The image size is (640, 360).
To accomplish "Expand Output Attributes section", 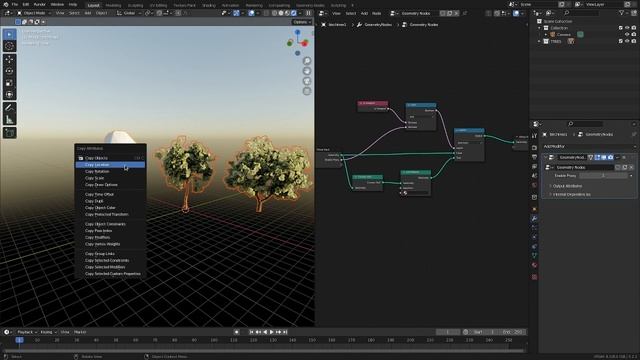I will [x=567, y=186].
